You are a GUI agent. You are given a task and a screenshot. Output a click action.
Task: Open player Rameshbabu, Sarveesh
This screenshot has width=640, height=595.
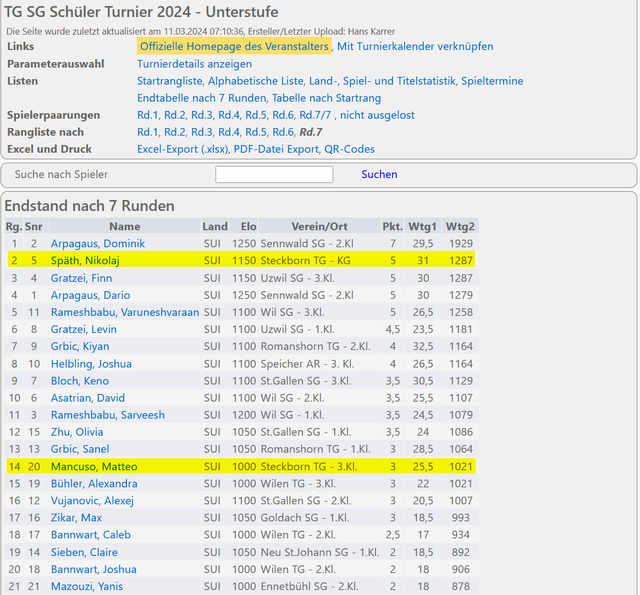[x=108, y=415]
